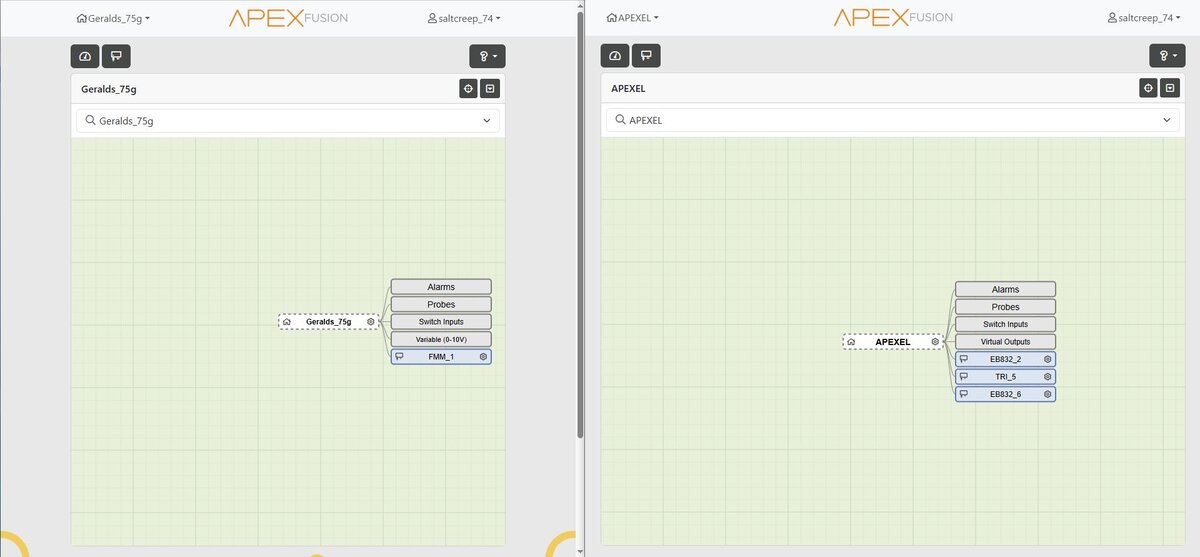
Task: Open gear settings on APEXEL node
Action: click(935, 342)
